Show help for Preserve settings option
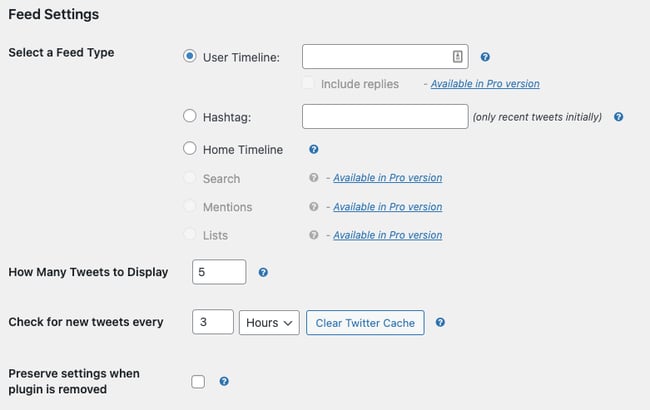 [x=224, y=381]
